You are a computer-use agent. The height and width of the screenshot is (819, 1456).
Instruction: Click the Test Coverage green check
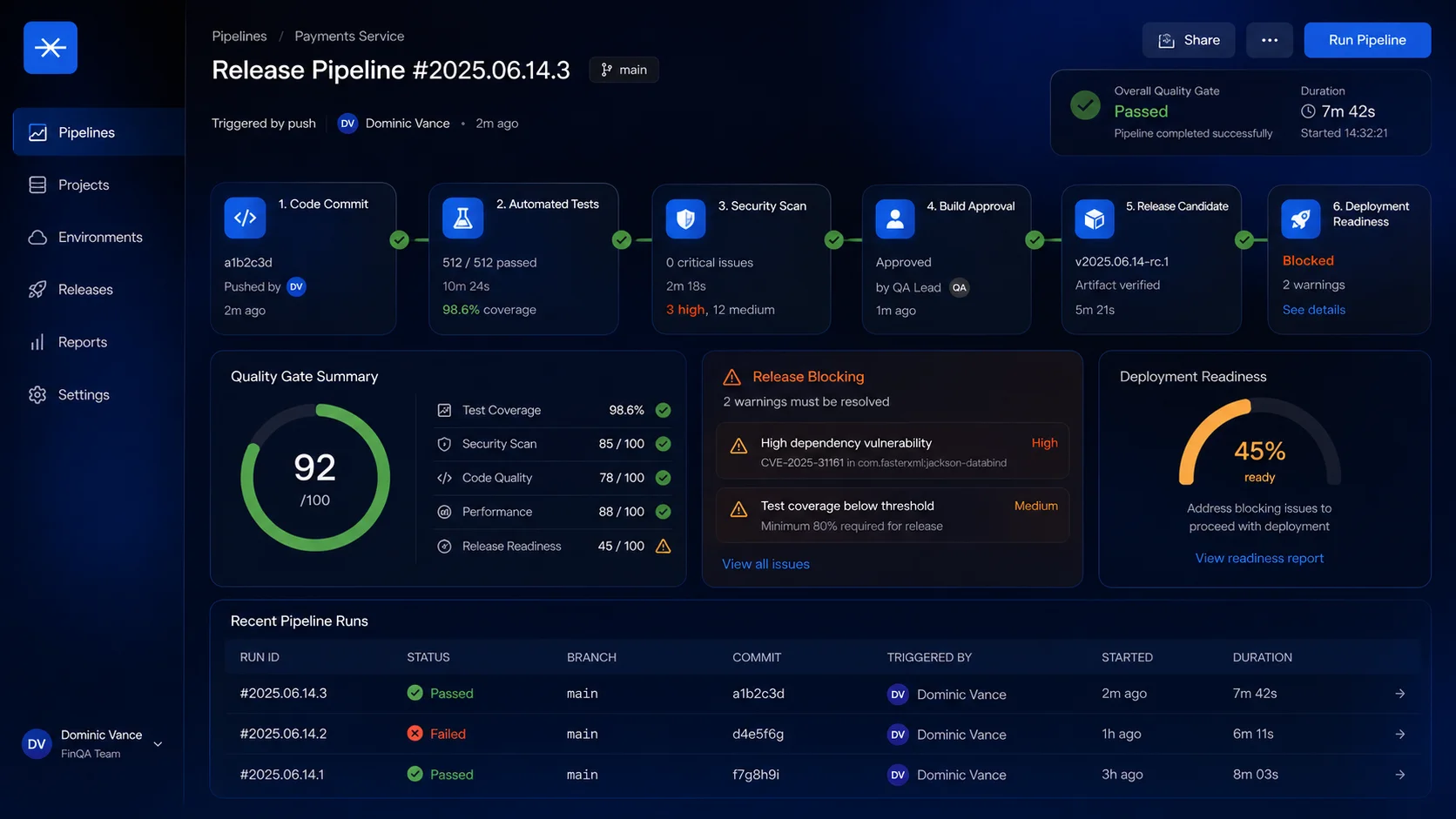point(663,410)
